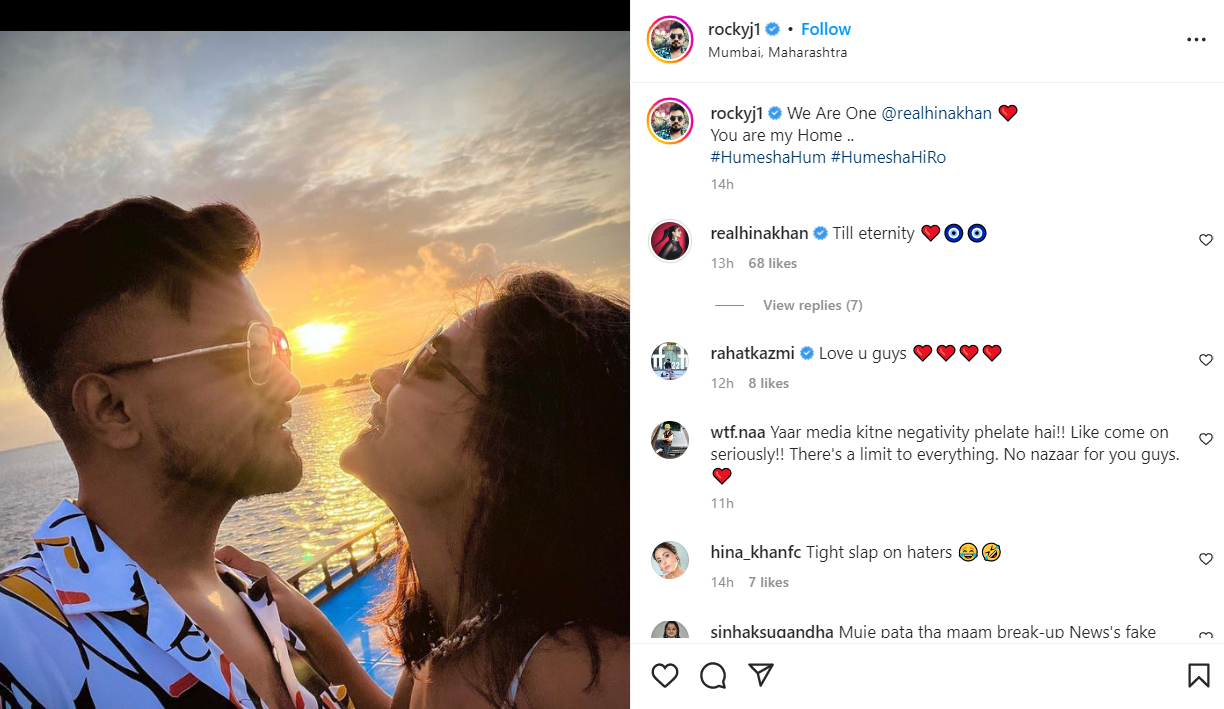Image resolution: width=1224 pixels, height=709 pixels.
Task: Open rahatkazmi's profile from comment username
Action: coord(752,353)
